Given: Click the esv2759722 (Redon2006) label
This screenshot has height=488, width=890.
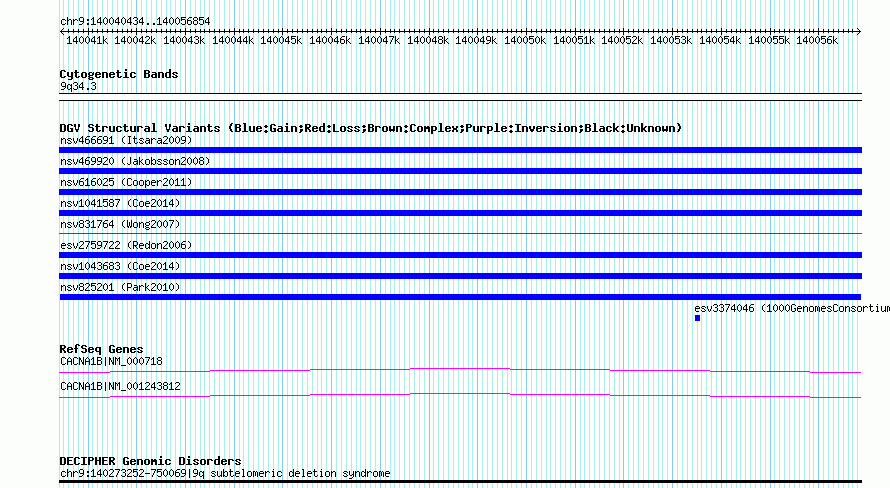Looking at the screenshot, I should click(x=126, y=245).
